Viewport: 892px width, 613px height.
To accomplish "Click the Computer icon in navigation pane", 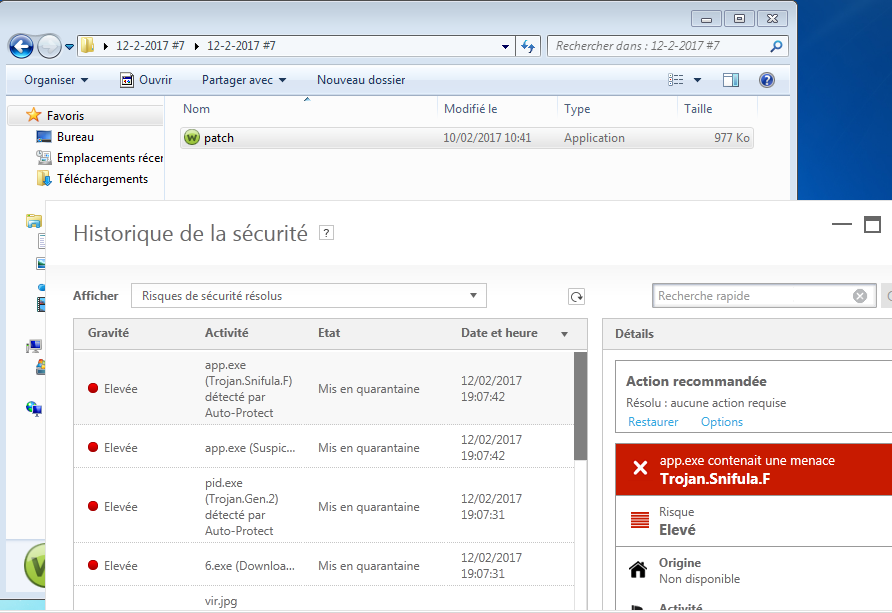I will coord(34,346).
